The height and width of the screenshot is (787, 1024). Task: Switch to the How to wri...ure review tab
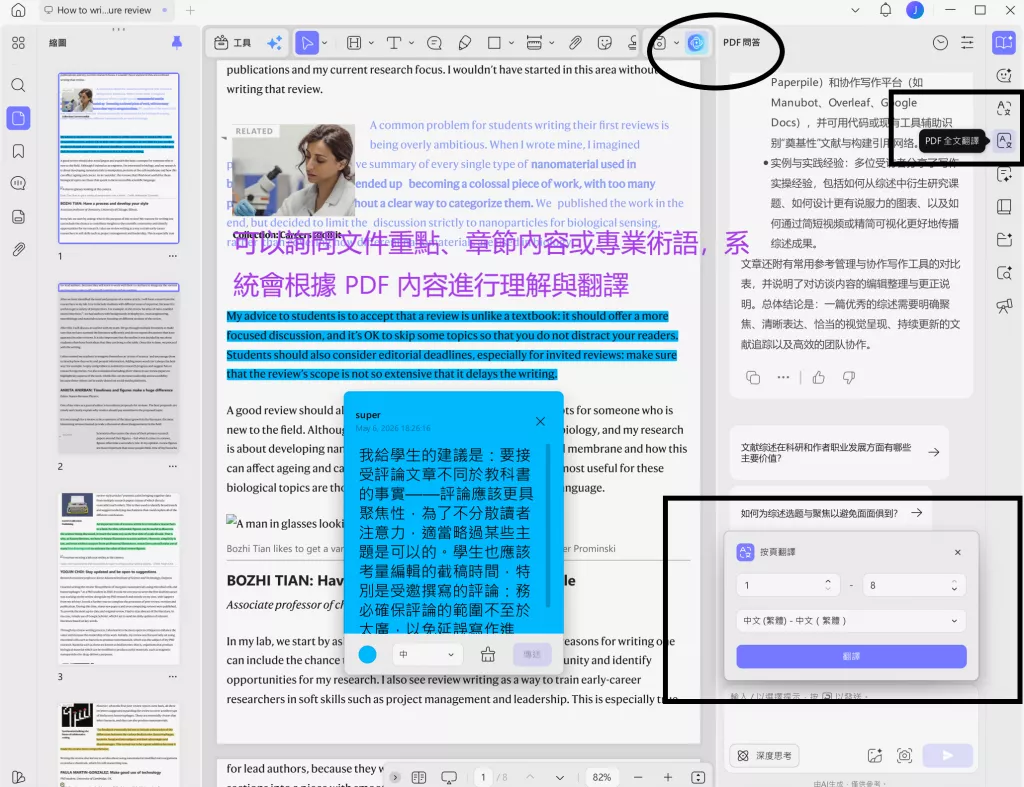pos(104,10)
